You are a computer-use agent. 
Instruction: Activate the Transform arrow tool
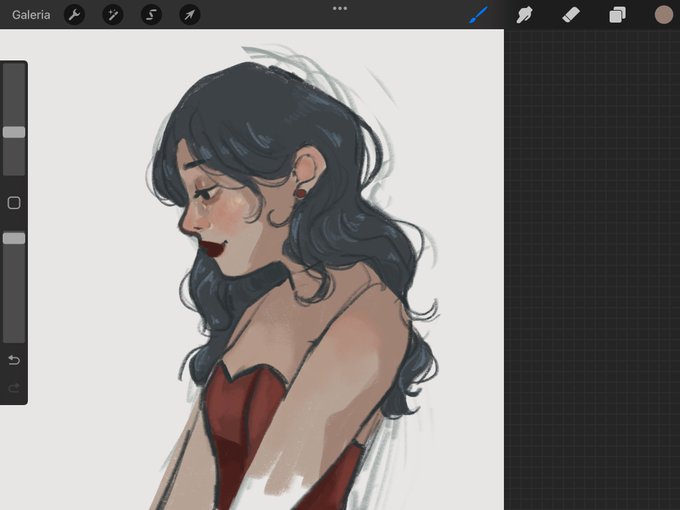[x=190, y=15]
